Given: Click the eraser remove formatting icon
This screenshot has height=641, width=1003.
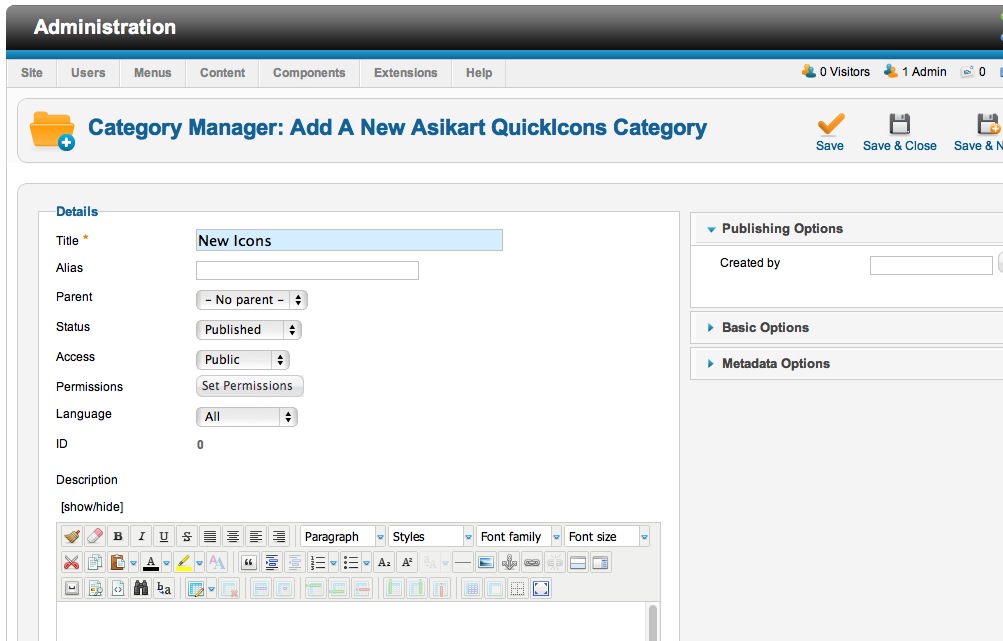Looking at the screenshot, I should 95,536.
